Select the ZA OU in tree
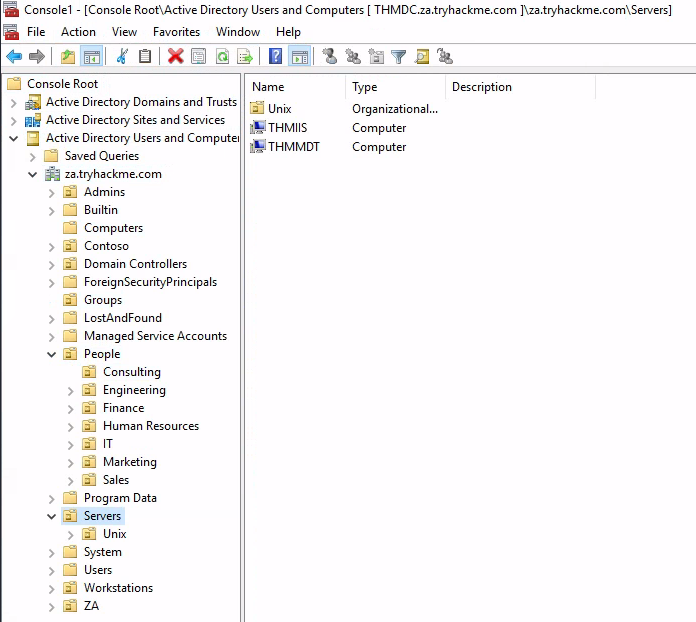 pyautogui.click(x=91, y=606)
